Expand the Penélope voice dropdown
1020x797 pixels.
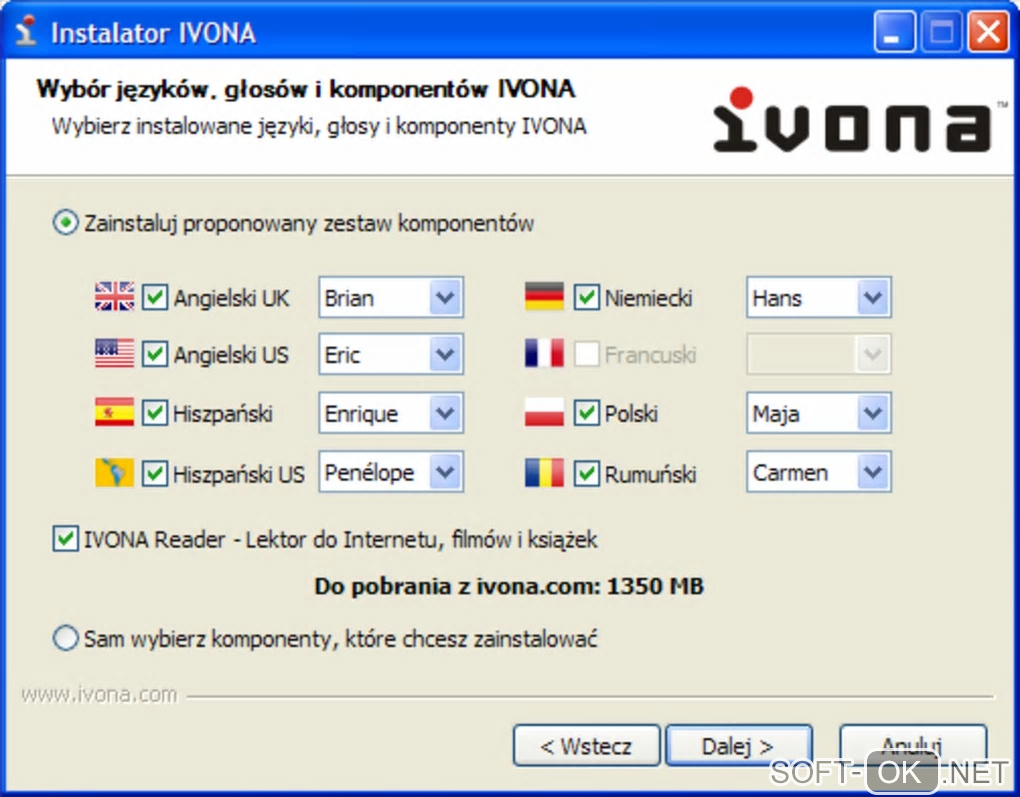391,472
